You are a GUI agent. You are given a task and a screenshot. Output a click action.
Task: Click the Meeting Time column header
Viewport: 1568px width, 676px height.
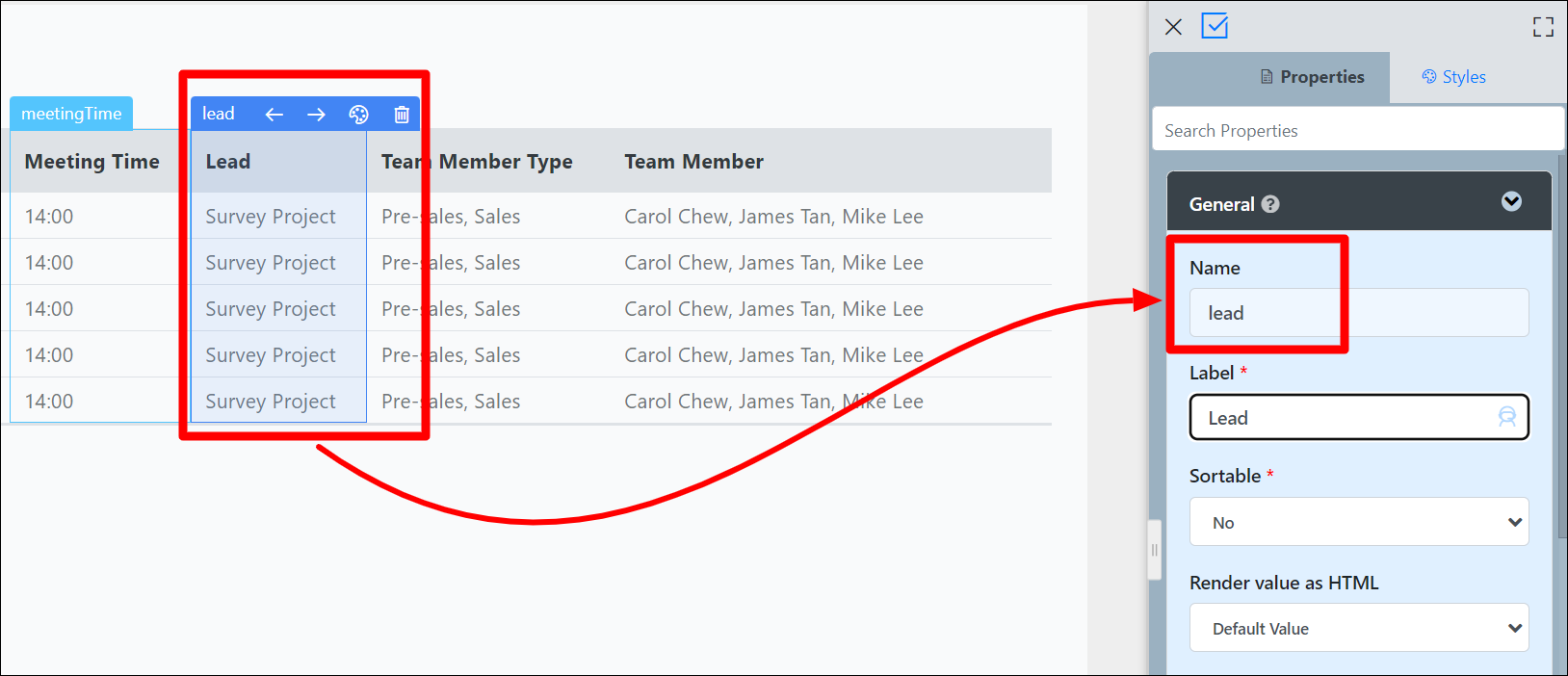91,162
